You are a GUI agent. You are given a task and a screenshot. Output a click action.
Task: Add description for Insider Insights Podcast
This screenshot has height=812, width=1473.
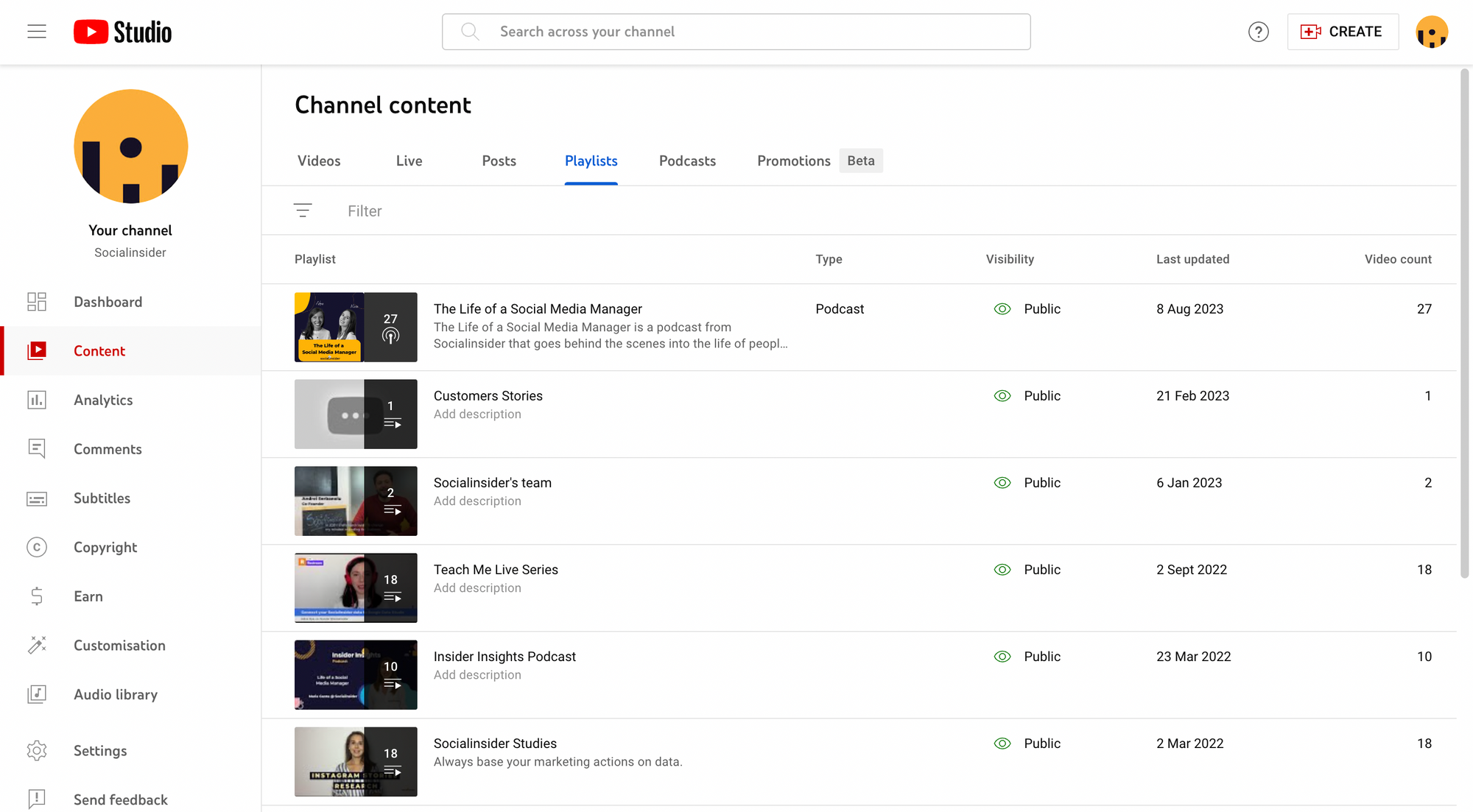477,675
